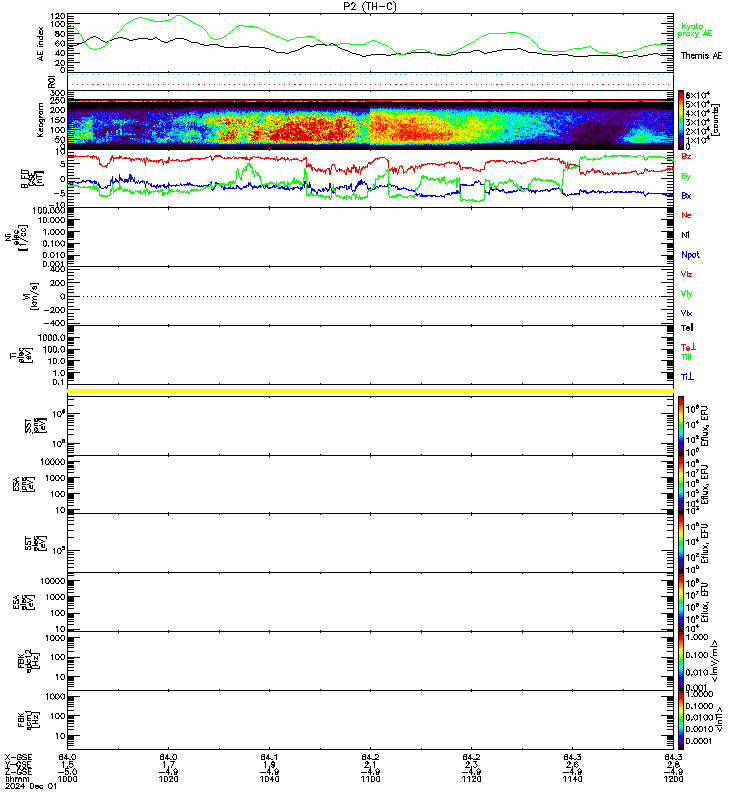Select the Y-GSE value 2.8
This screenshot has height=800, width=750.
click(673, 765)
